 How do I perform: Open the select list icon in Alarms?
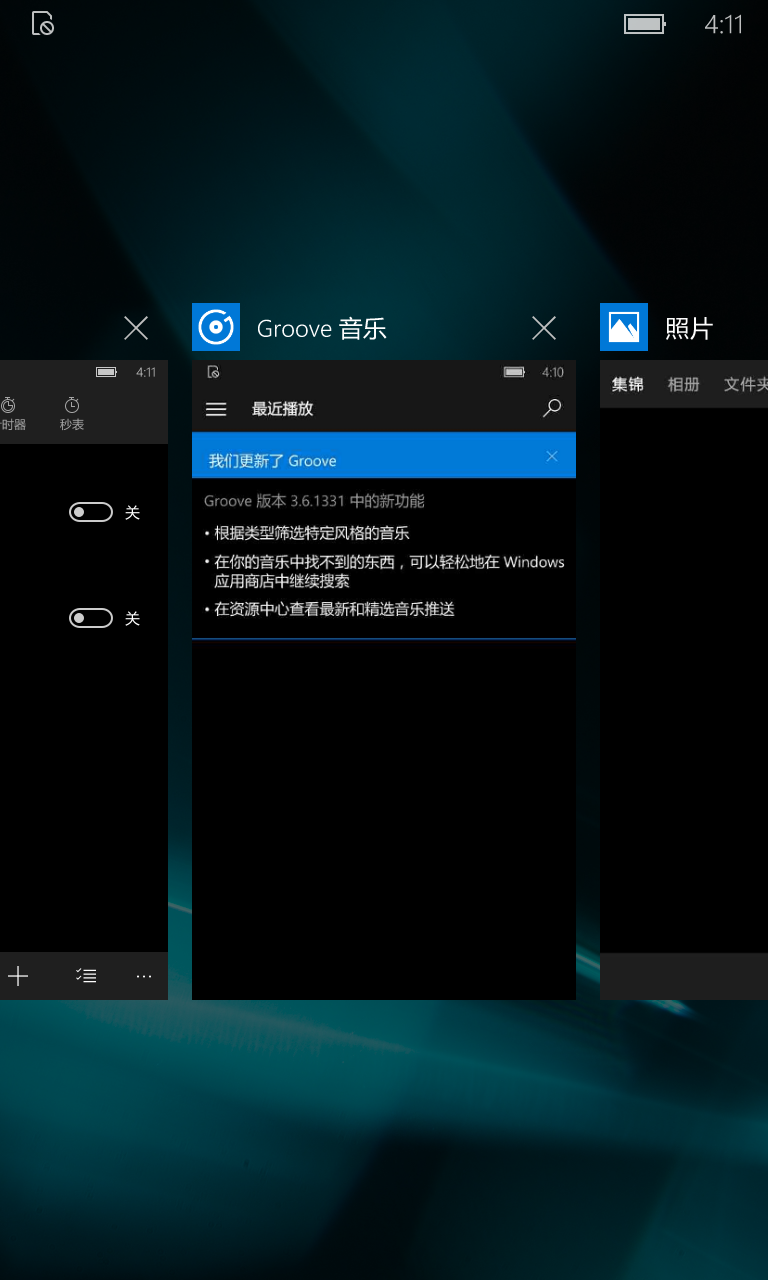(86, 976)
